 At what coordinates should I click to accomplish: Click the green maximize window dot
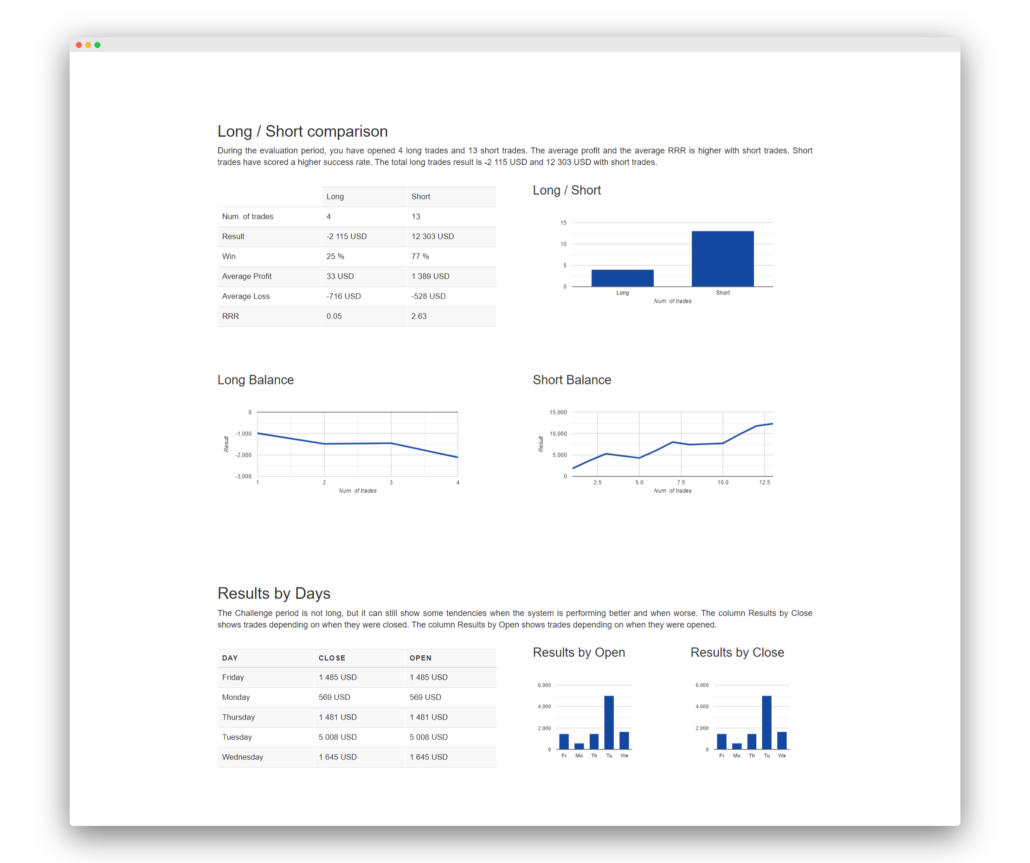point(97,45)
